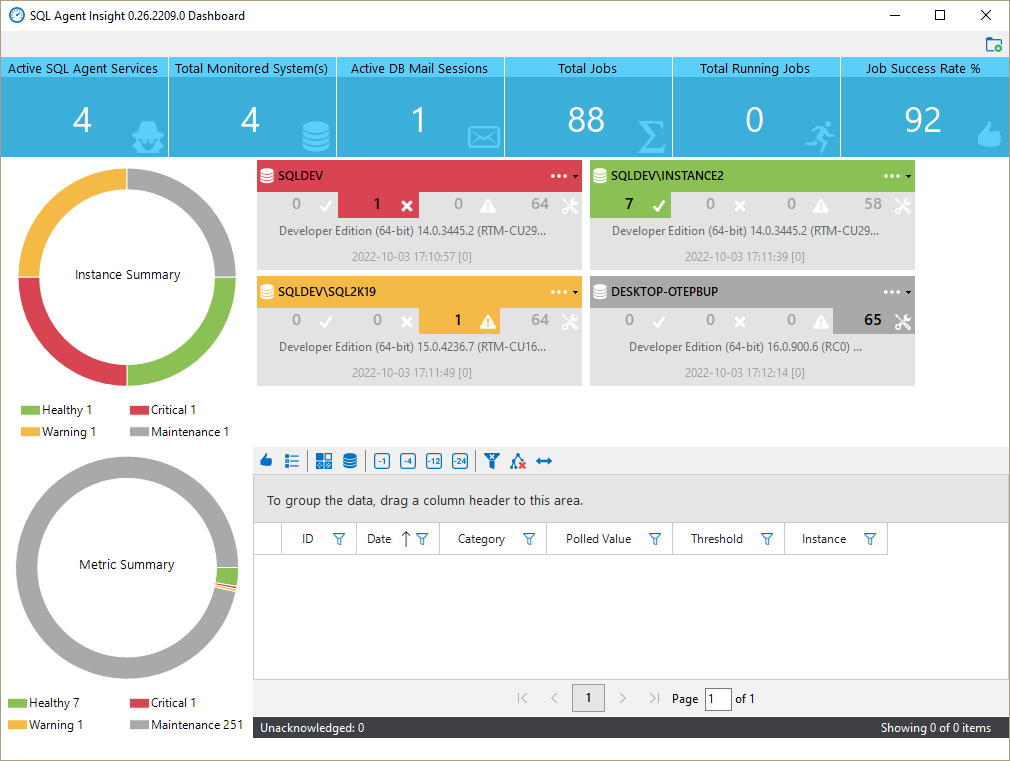Toggle the -1 hour time filter

coord(382,461)
